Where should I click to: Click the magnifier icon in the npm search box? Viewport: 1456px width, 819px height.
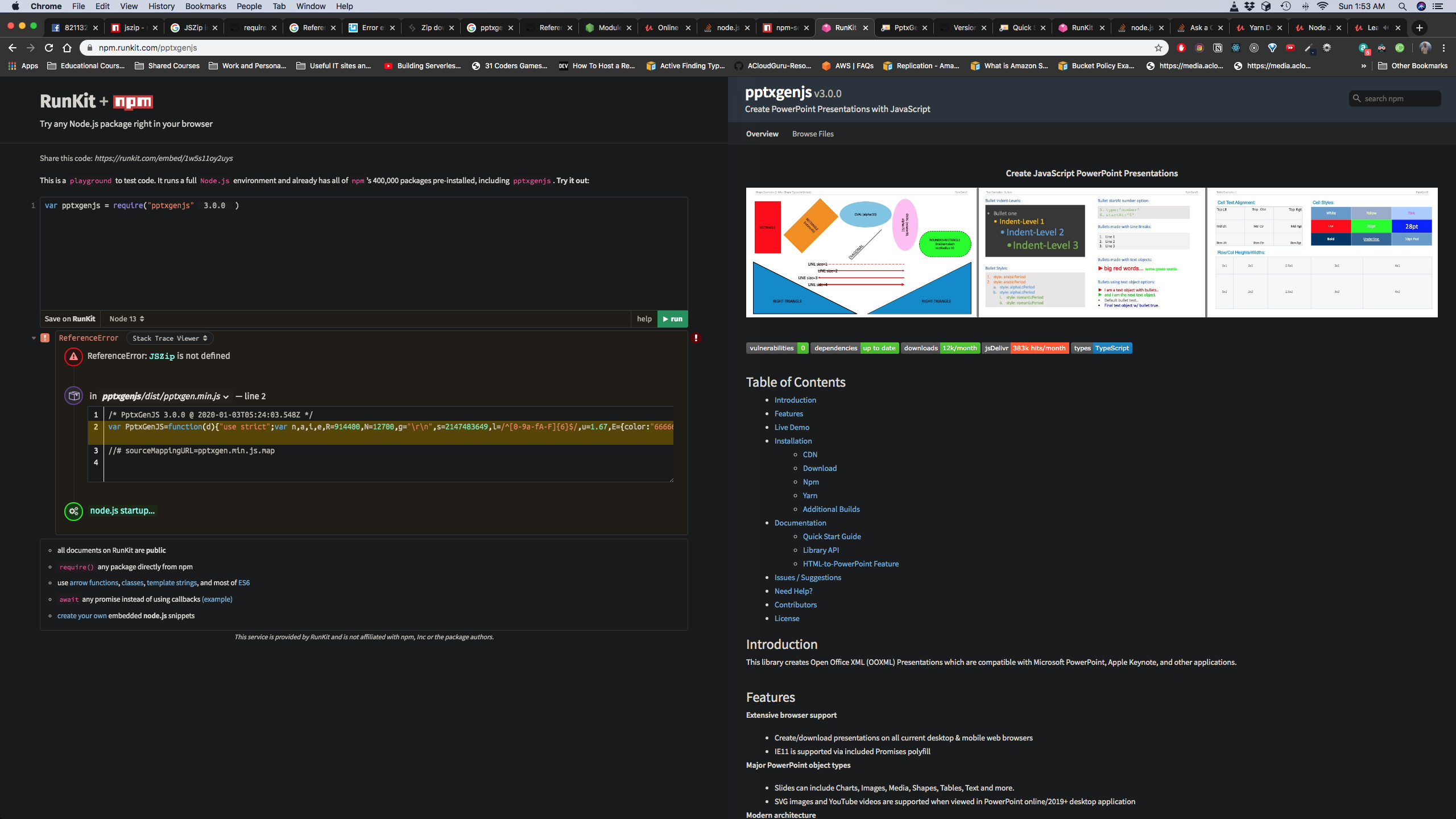(1356, 98)
